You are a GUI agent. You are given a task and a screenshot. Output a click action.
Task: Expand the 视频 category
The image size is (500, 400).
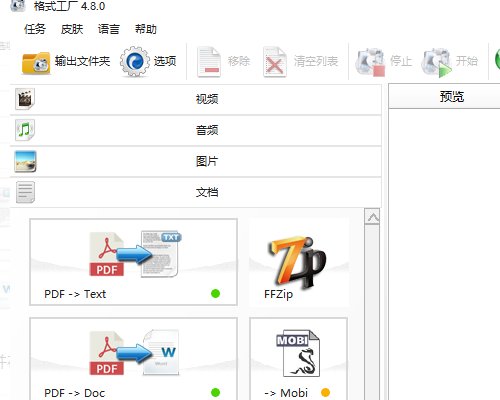196,99
